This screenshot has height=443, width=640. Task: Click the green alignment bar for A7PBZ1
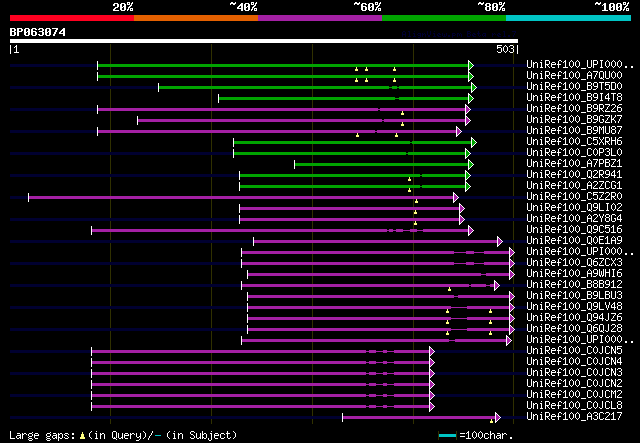click(382, 165)
